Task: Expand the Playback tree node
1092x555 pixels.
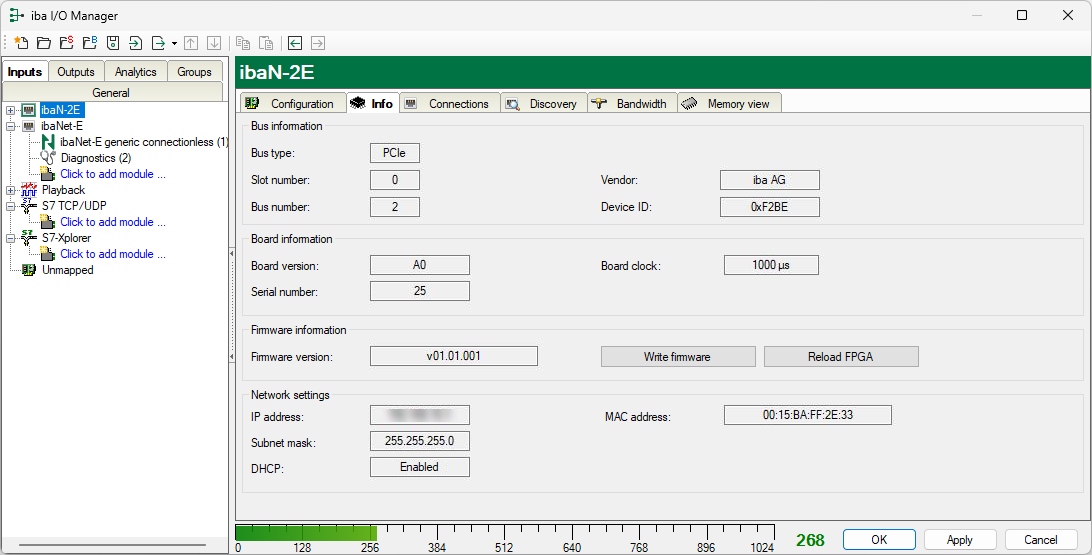Action: coord(10,190)
